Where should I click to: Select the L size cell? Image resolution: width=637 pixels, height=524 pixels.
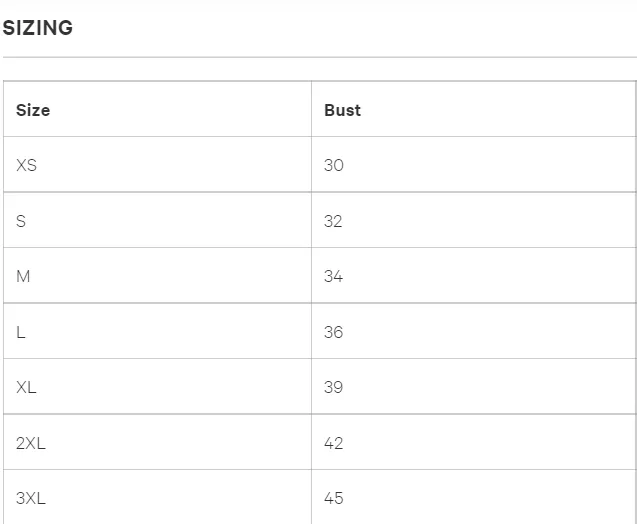point(21,332)
